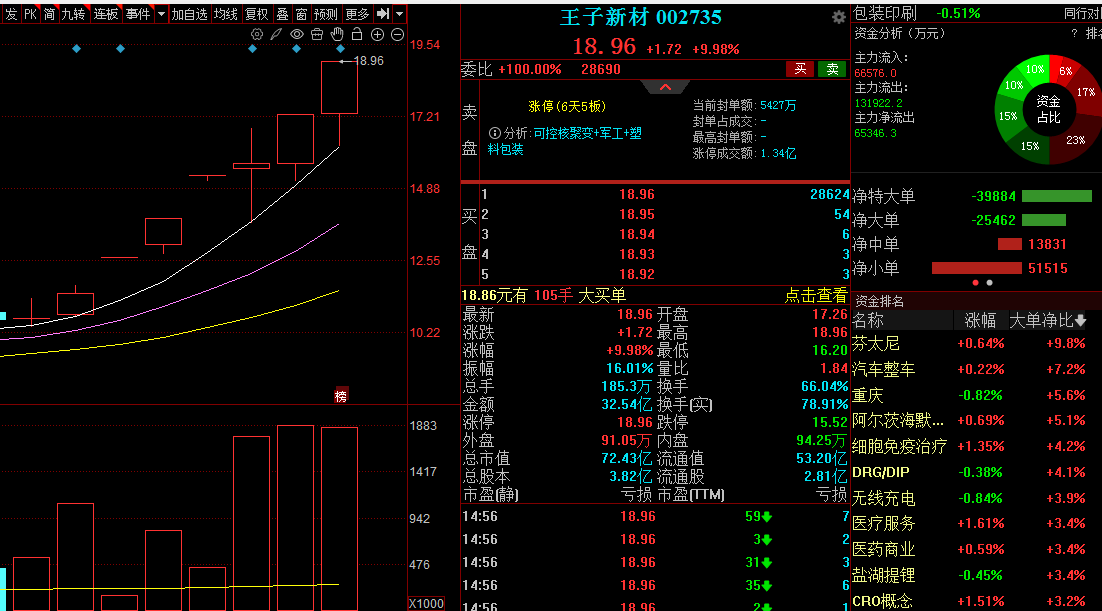1102x611 pixels.
Task: Click the 涨停(6天5板) label
Action: pos(566,106)
